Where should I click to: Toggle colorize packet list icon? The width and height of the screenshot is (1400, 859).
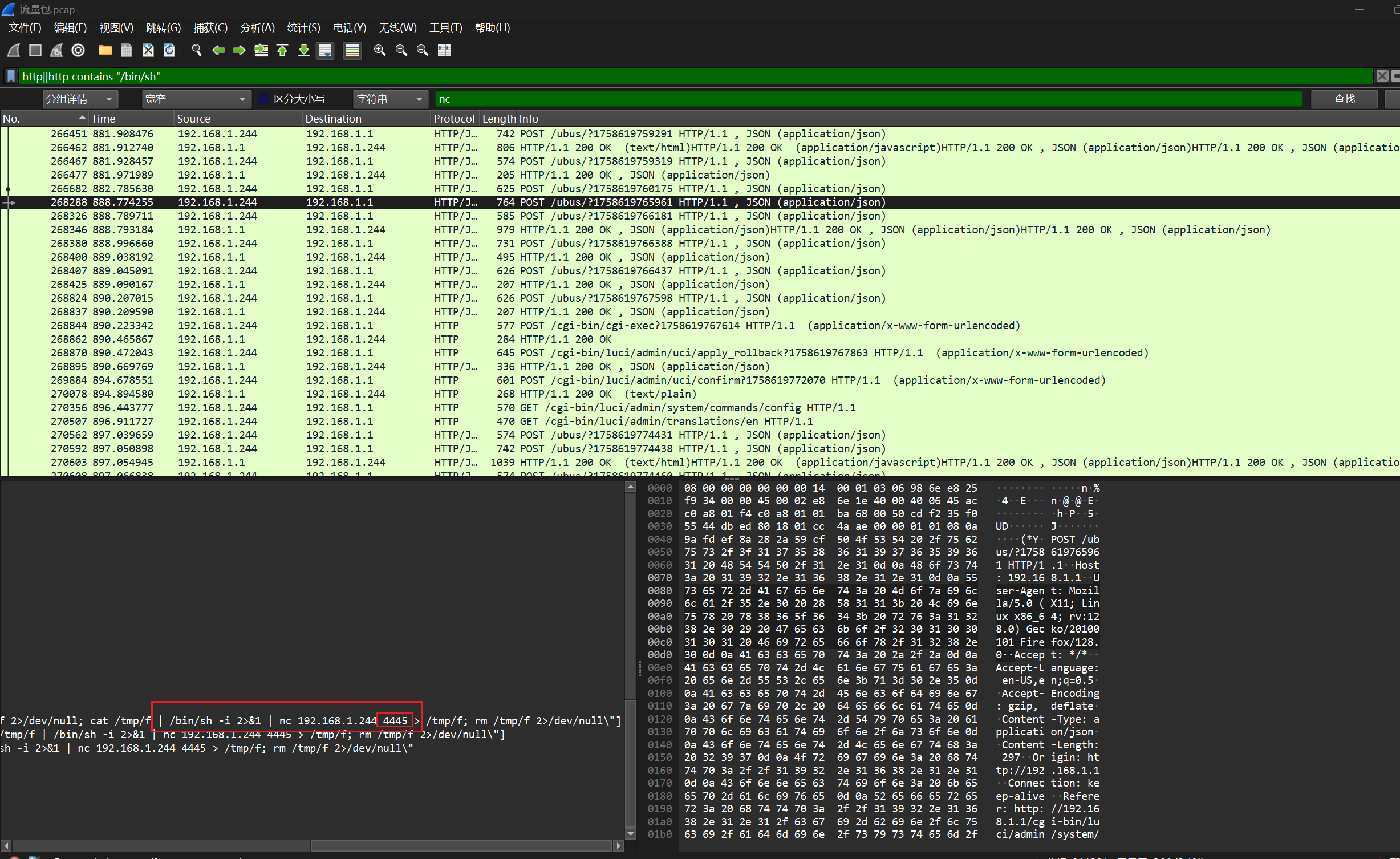click(x=352, y=51)
